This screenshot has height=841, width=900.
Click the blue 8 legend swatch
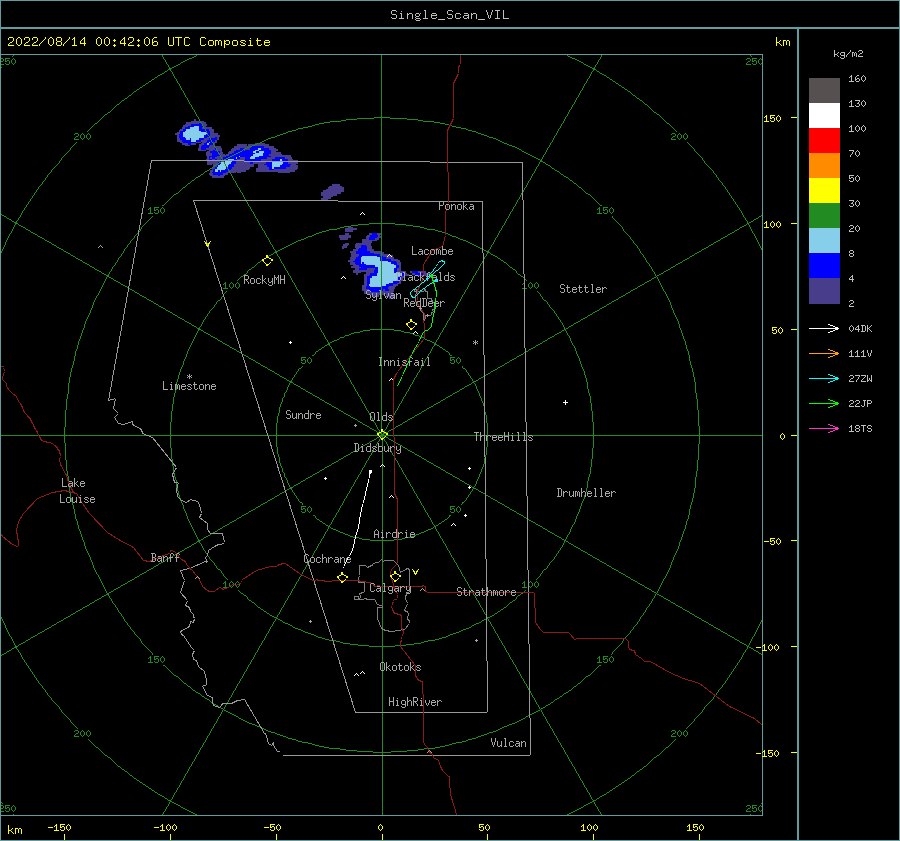click(x=824, y=265)
